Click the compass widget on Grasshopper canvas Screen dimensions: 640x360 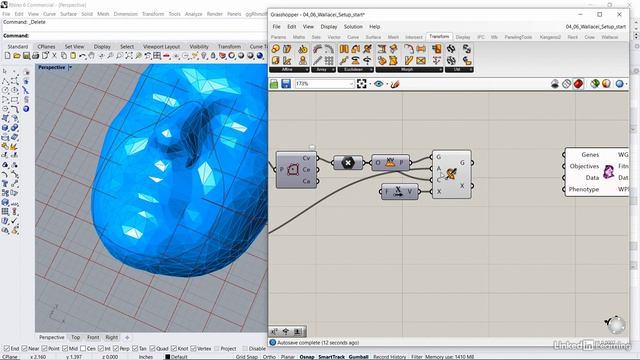pyautogui.click(x=615, y=324)
